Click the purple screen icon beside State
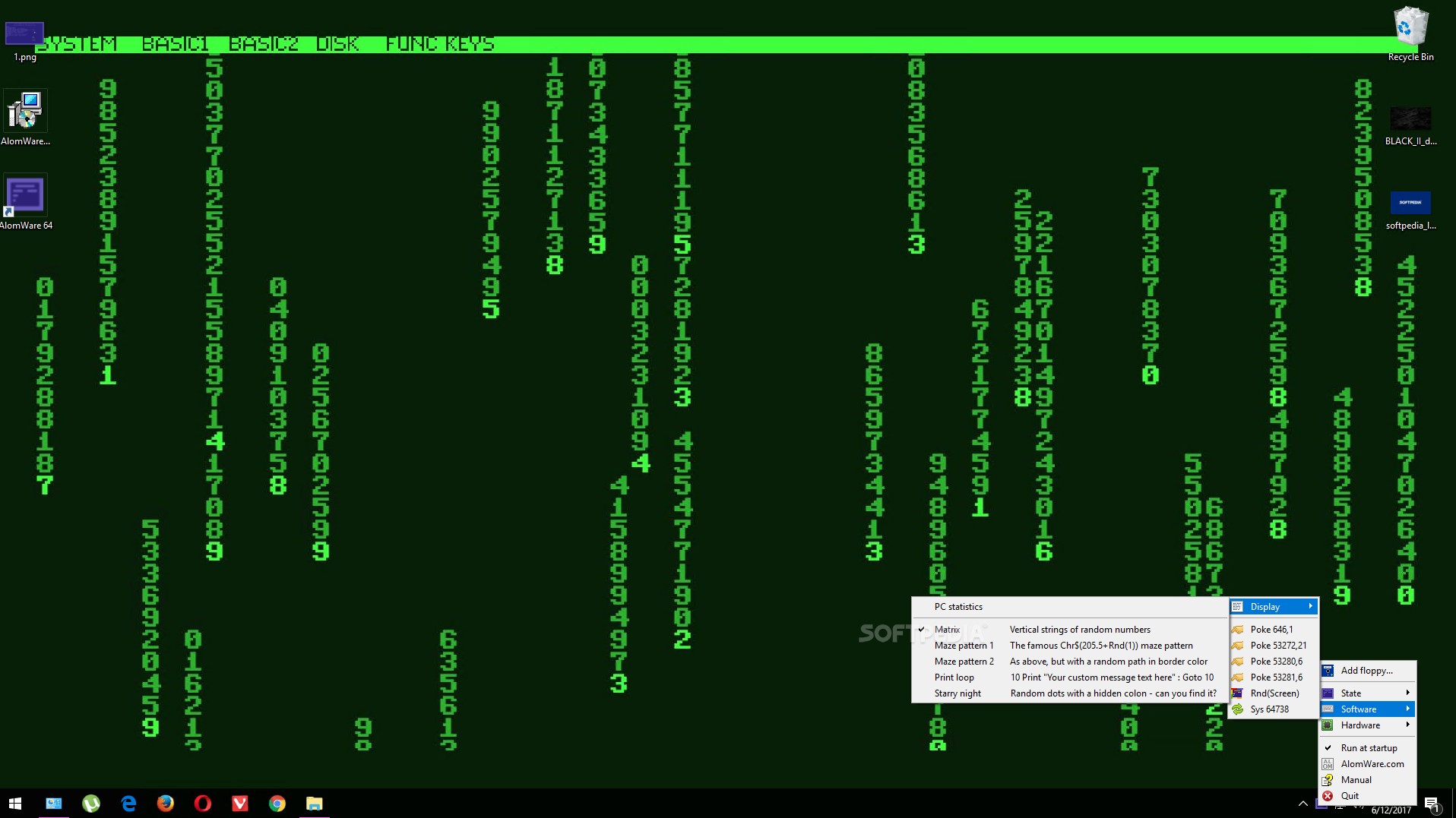The height and width of the screenshot is (818, 1456). [x=1328, y=693]
